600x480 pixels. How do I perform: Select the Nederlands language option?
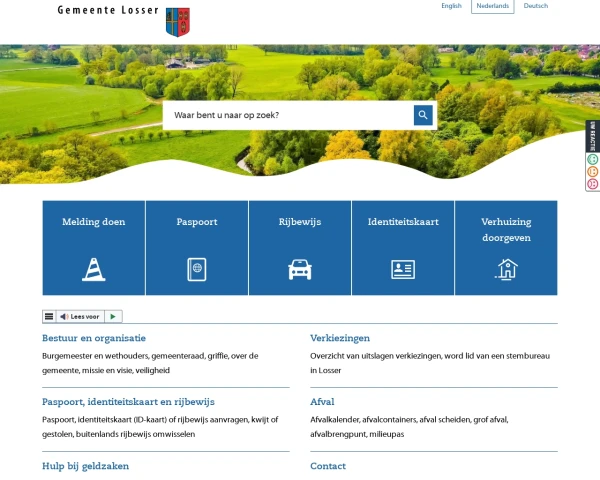point(492,6)
